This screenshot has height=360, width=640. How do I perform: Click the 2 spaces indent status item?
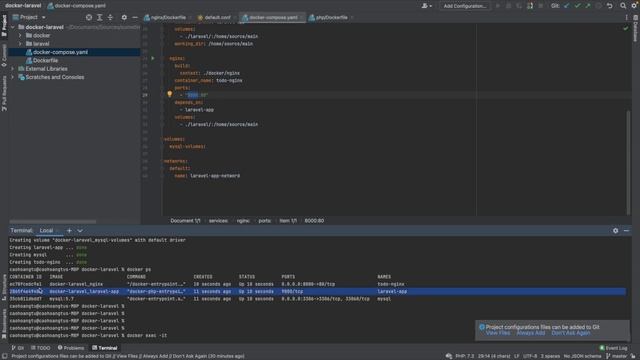[x=550, y=356]
